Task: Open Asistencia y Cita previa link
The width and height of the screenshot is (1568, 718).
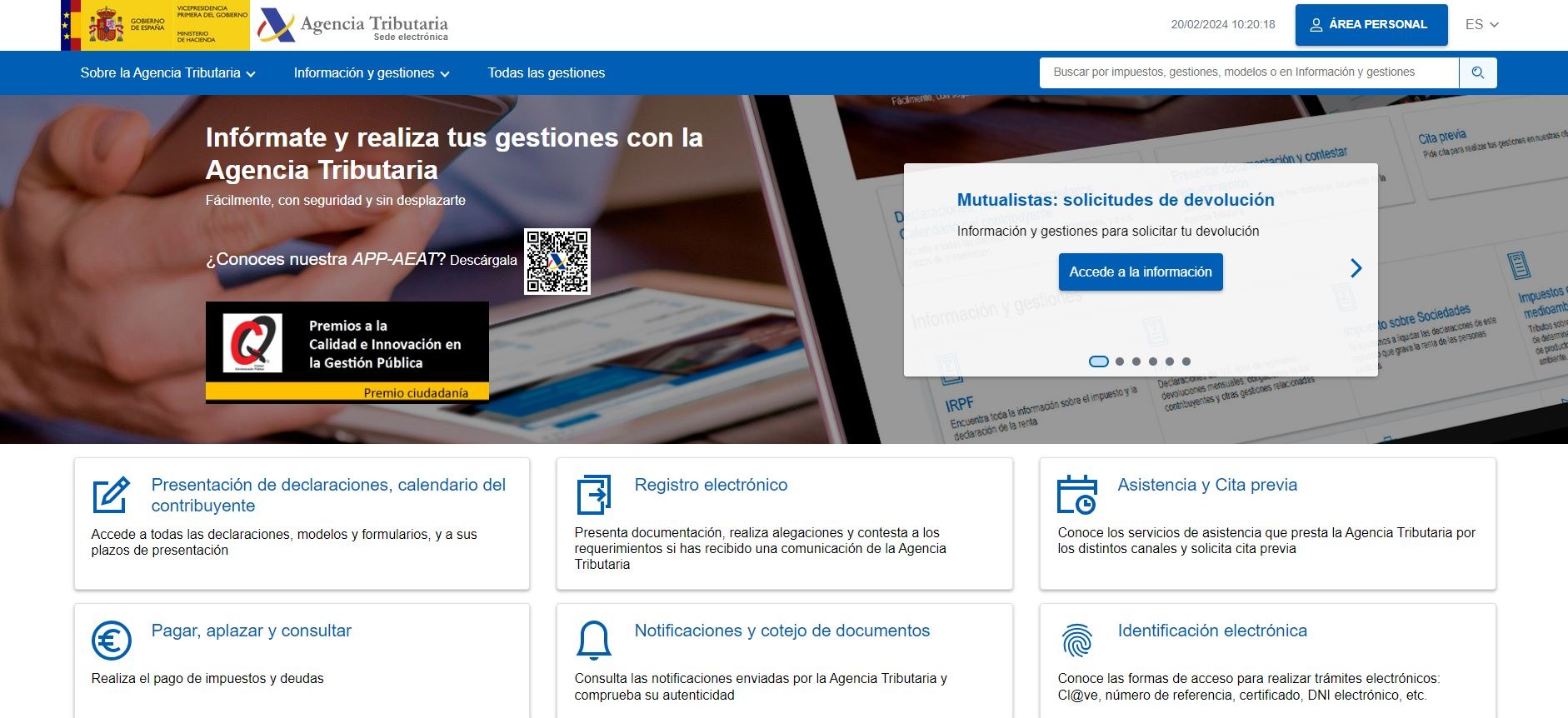Action: point(1207,485)
